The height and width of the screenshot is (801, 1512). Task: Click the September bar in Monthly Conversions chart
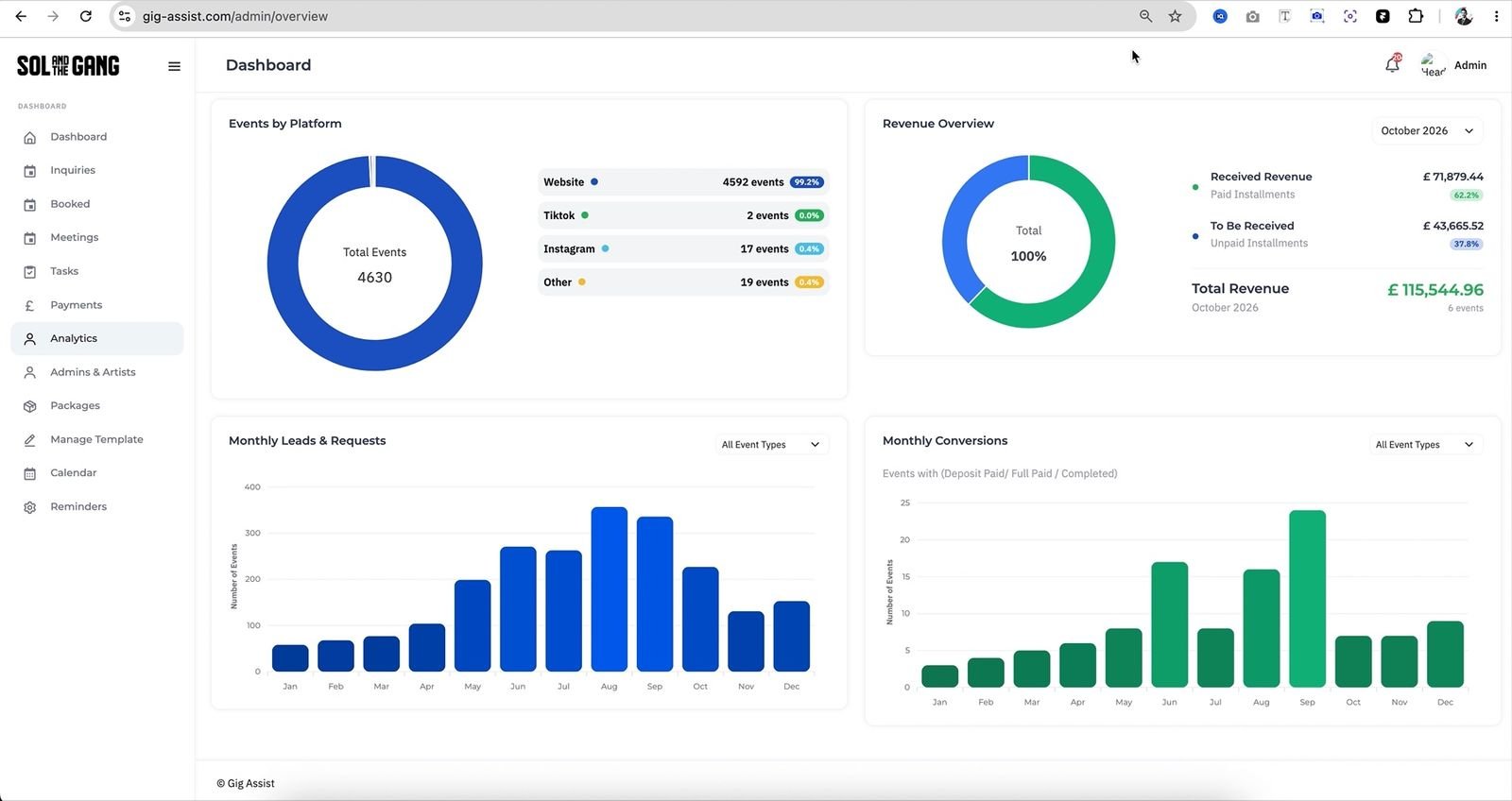(1308, 599)
